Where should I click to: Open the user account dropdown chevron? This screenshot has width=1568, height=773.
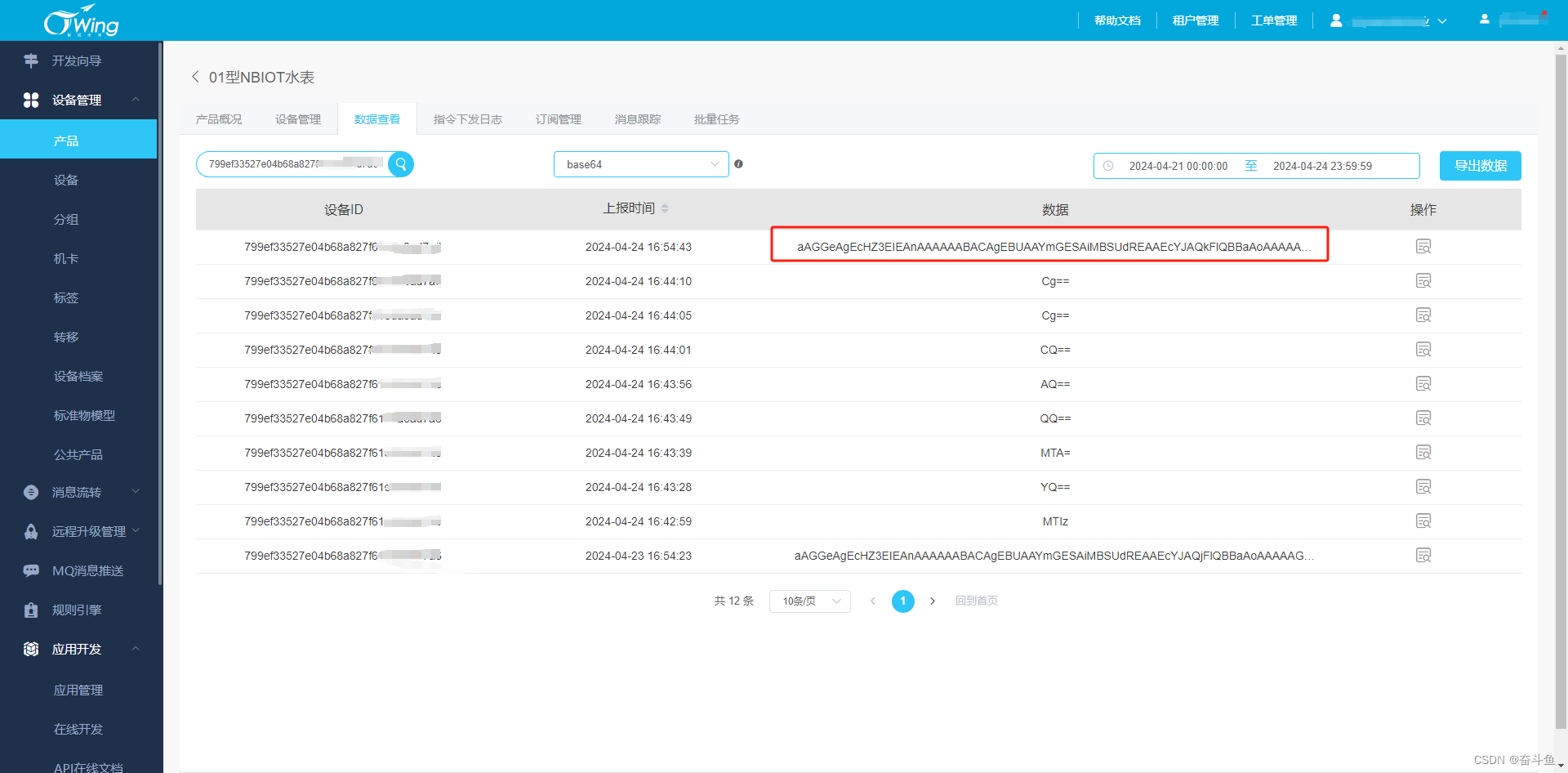coord(1442,21)
